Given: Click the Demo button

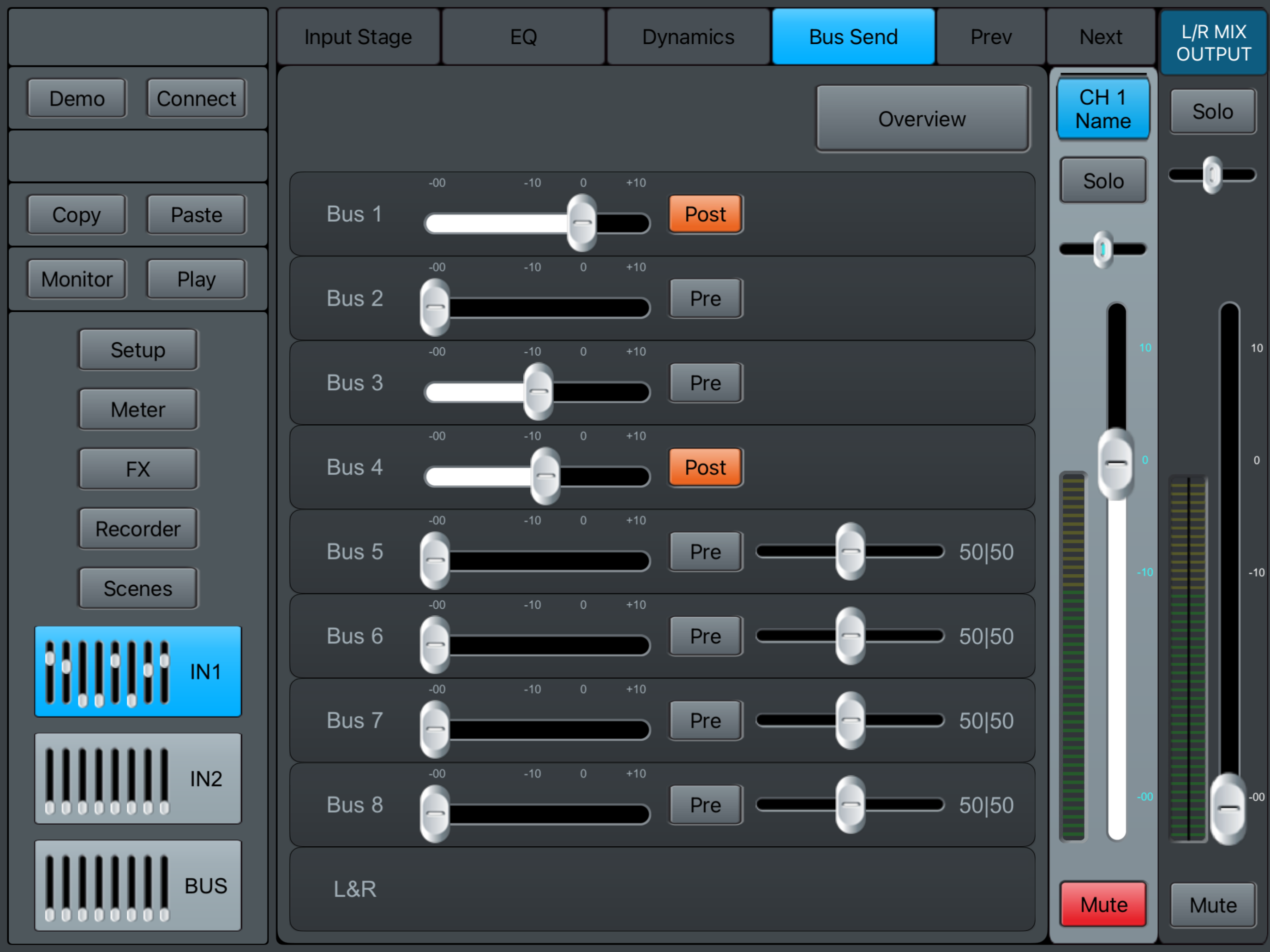Looking at the screenshot, I should [77, 99].
